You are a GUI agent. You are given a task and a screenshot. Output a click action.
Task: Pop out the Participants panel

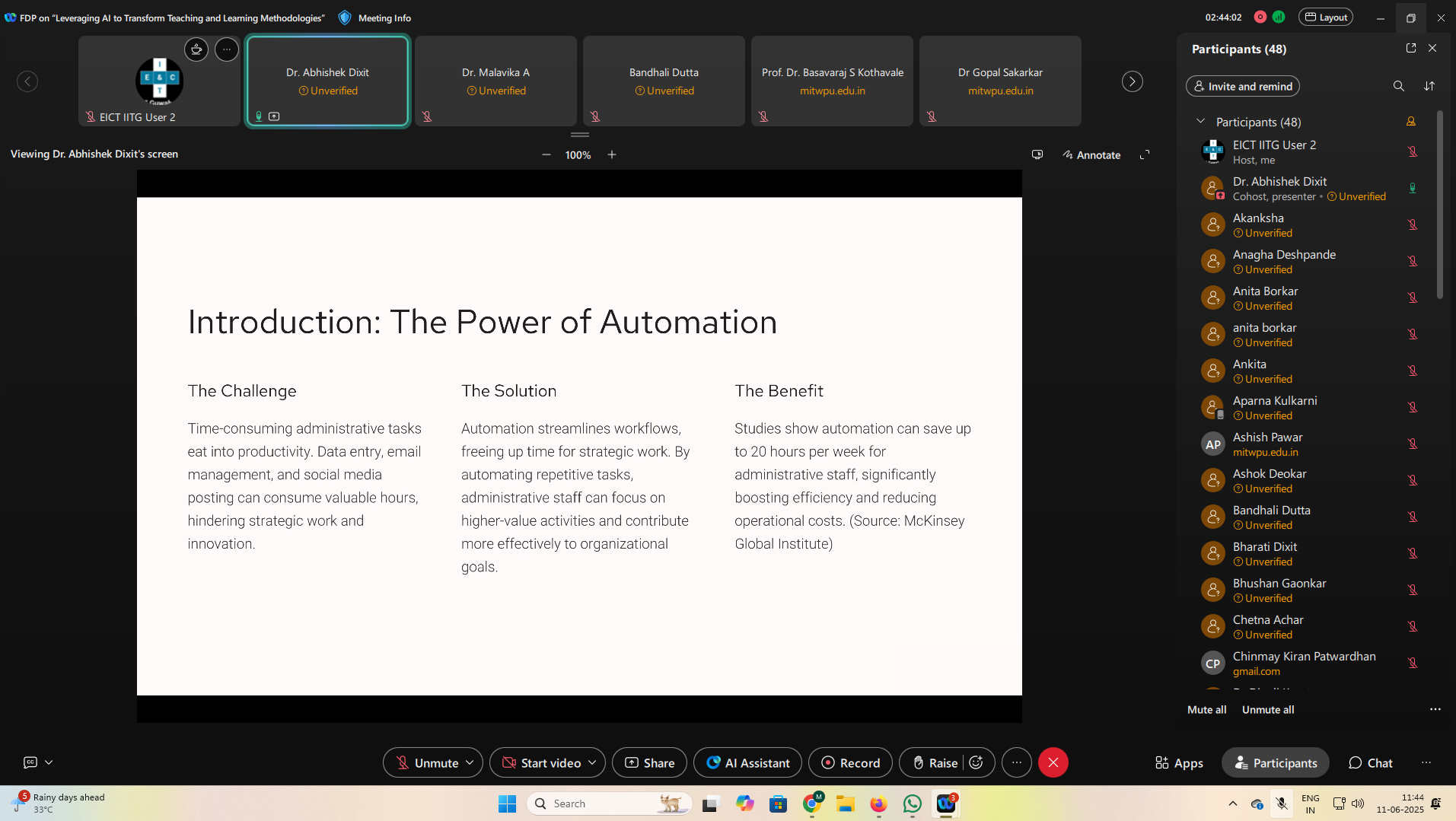click(1410, 48)
